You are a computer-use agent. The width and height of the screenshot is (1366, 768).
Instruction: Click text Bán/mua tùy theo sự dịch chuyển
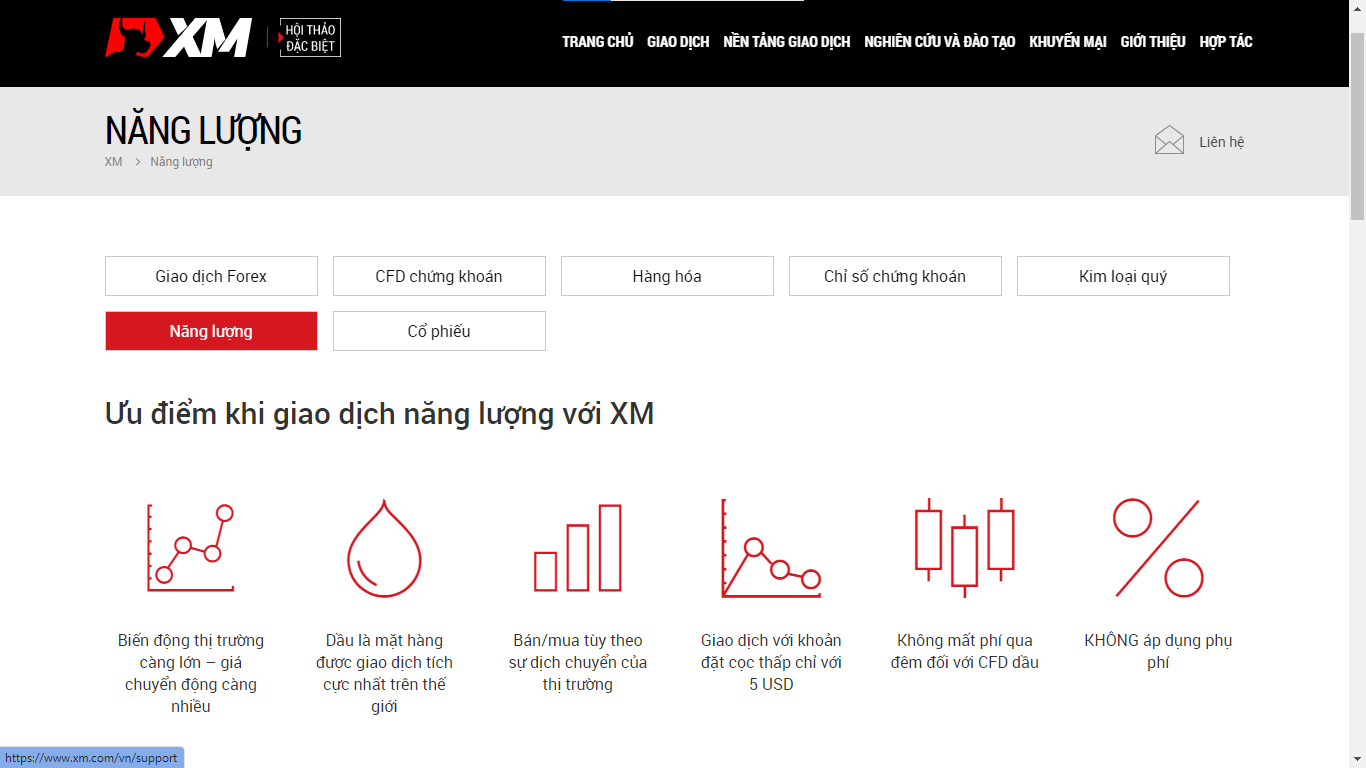click(578, 662)
